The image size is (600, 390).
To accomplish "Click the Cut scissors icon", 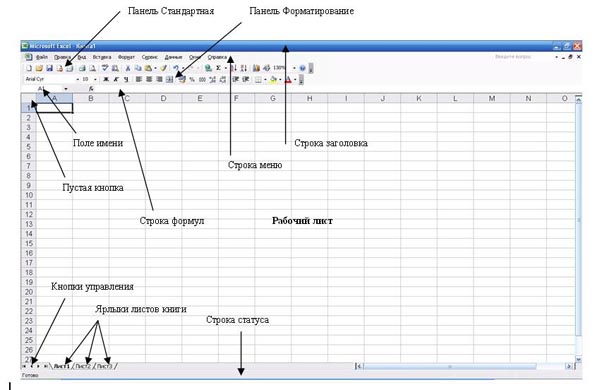I will pyautogui.click(x=128, y=68).
